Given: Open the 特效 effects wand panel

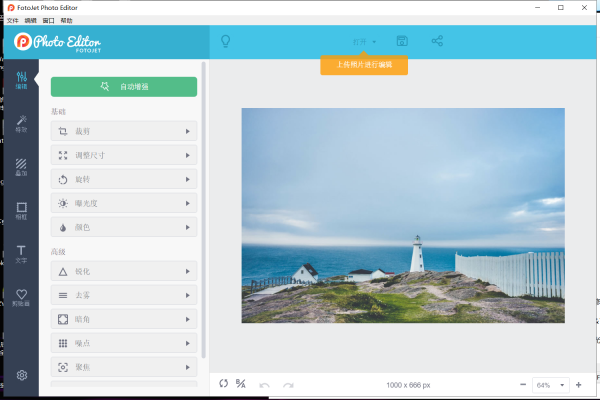Looking at the screenshot, I should click(21, 124).
